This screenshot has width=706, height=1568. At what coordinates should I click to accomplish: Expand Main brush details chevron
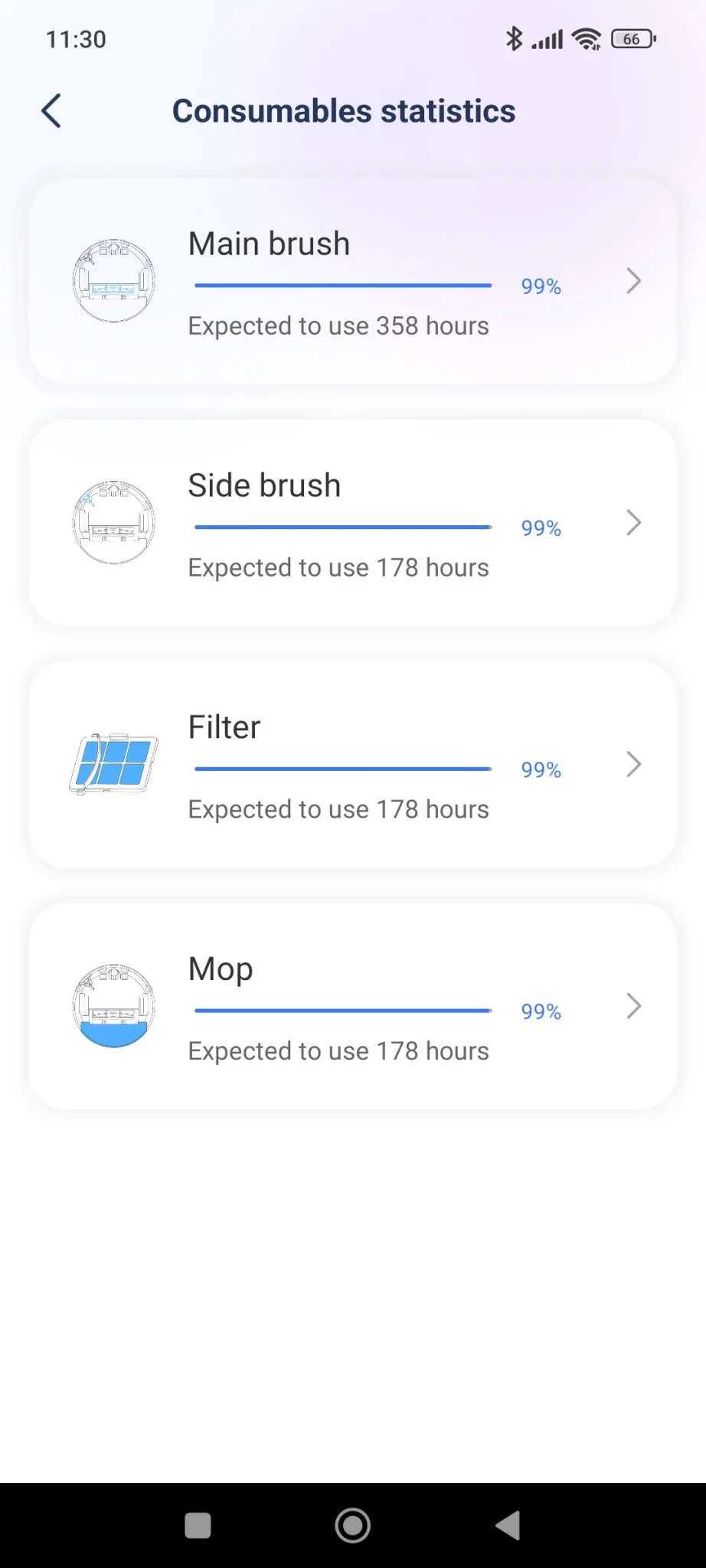(x=633, y=281)
